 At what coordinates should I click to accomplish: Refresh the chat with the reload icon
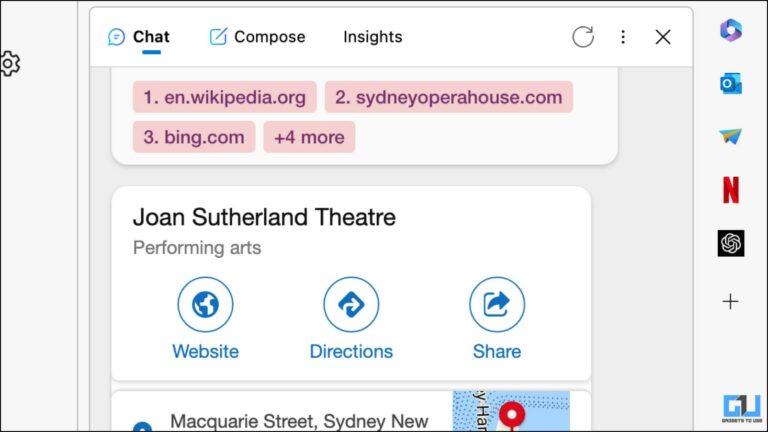tap(583, 37)
